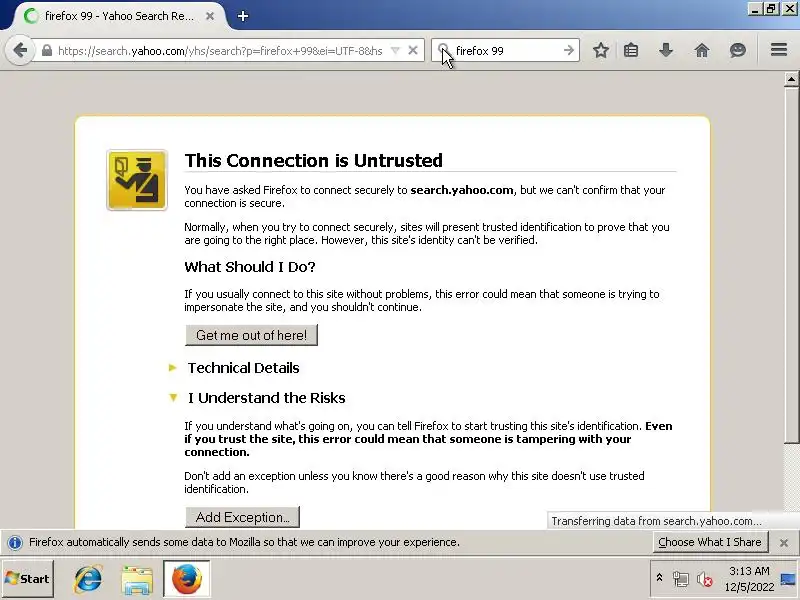
Task: Select the firefox 99 Yahoo Search tab
Action: (x=119, y=16)
